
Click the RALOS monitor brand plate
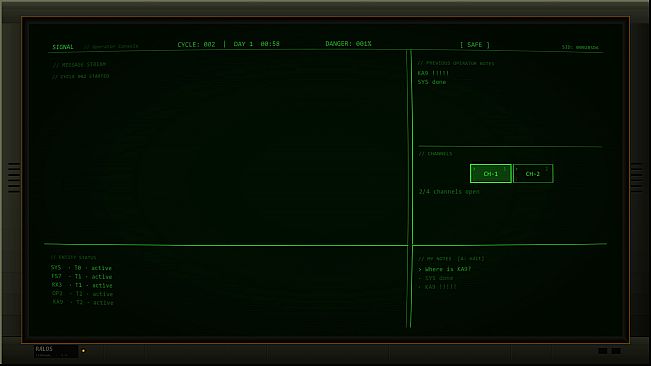point(56,351)
